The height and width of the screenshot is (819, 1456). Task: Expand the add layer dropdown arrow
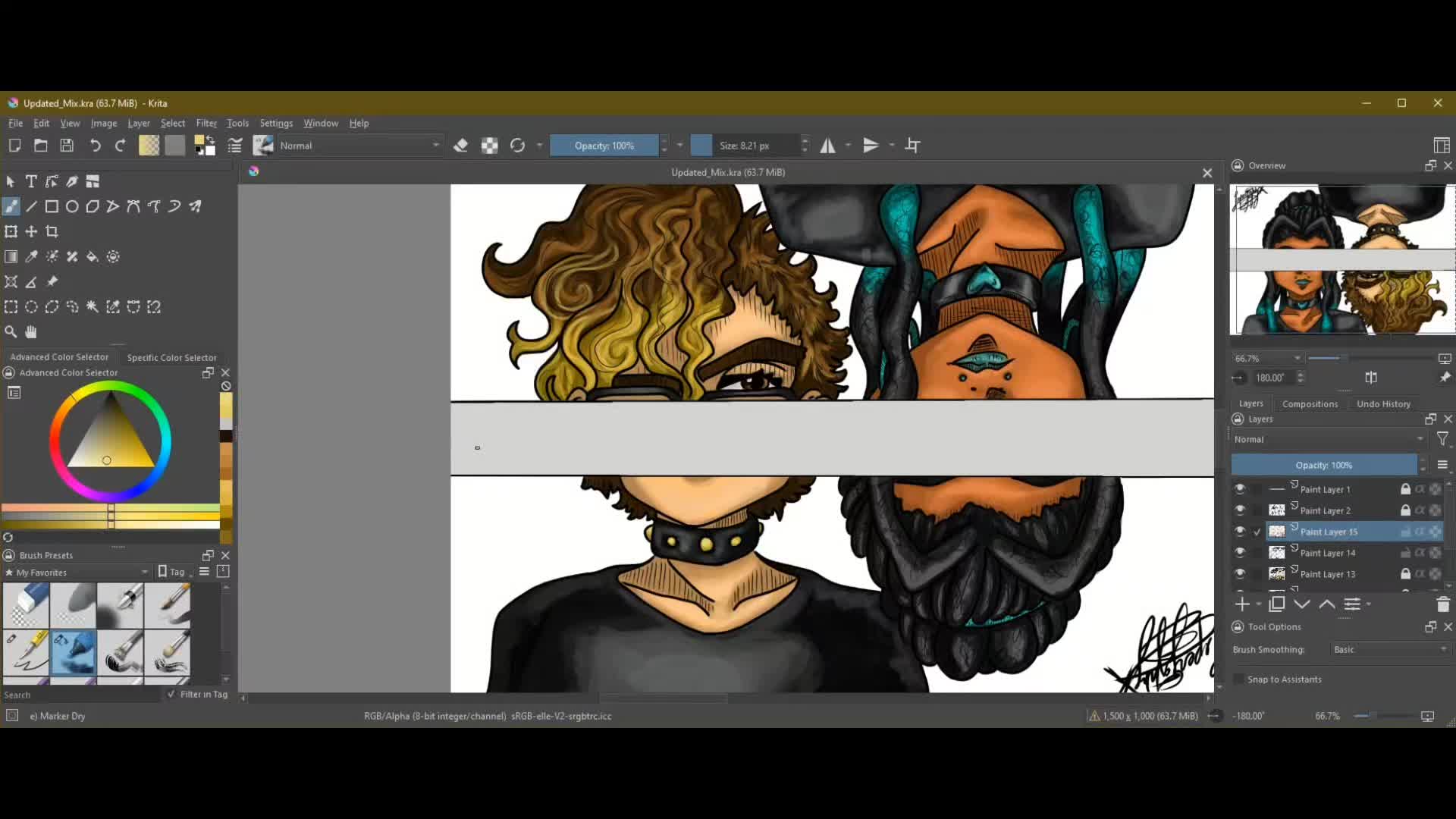(x=1258, y=604)
